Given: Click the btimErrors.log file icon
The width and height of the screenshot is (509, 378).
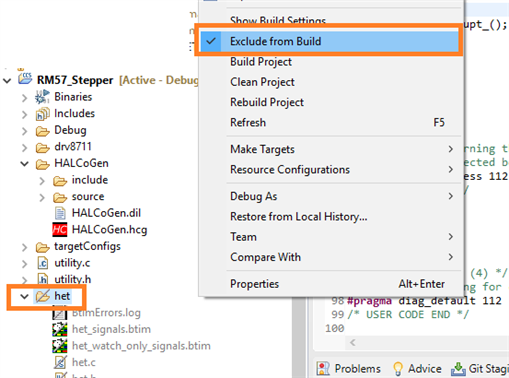Looking at the screenshot, I should (x=60, y=313).
